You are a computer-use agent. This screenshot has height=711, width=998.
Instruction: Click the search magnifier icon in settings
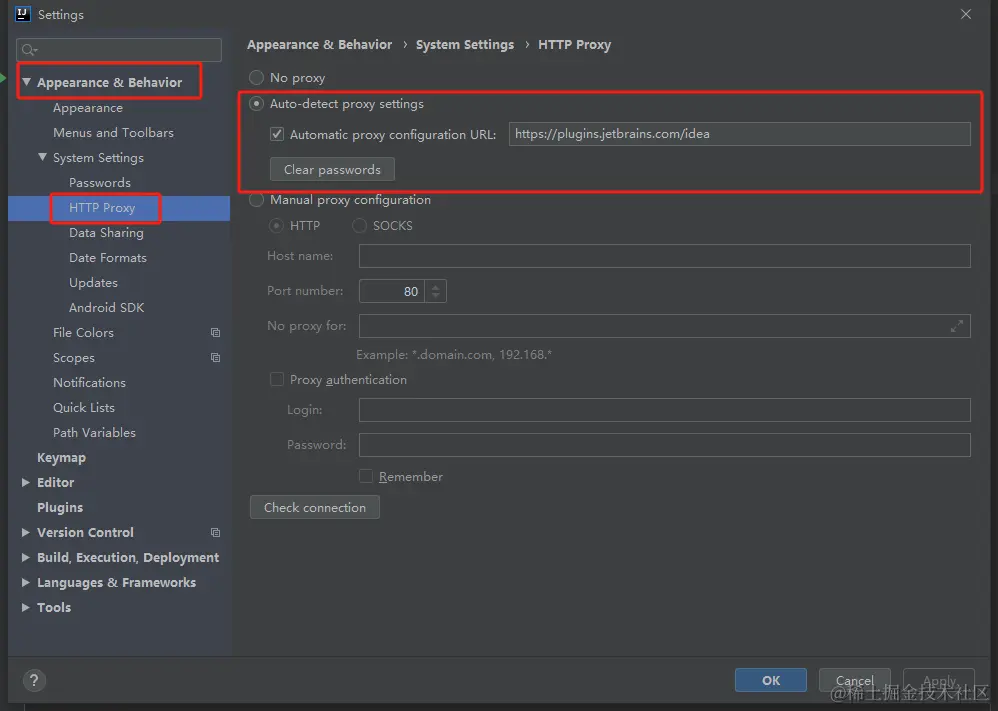[29, 50]
